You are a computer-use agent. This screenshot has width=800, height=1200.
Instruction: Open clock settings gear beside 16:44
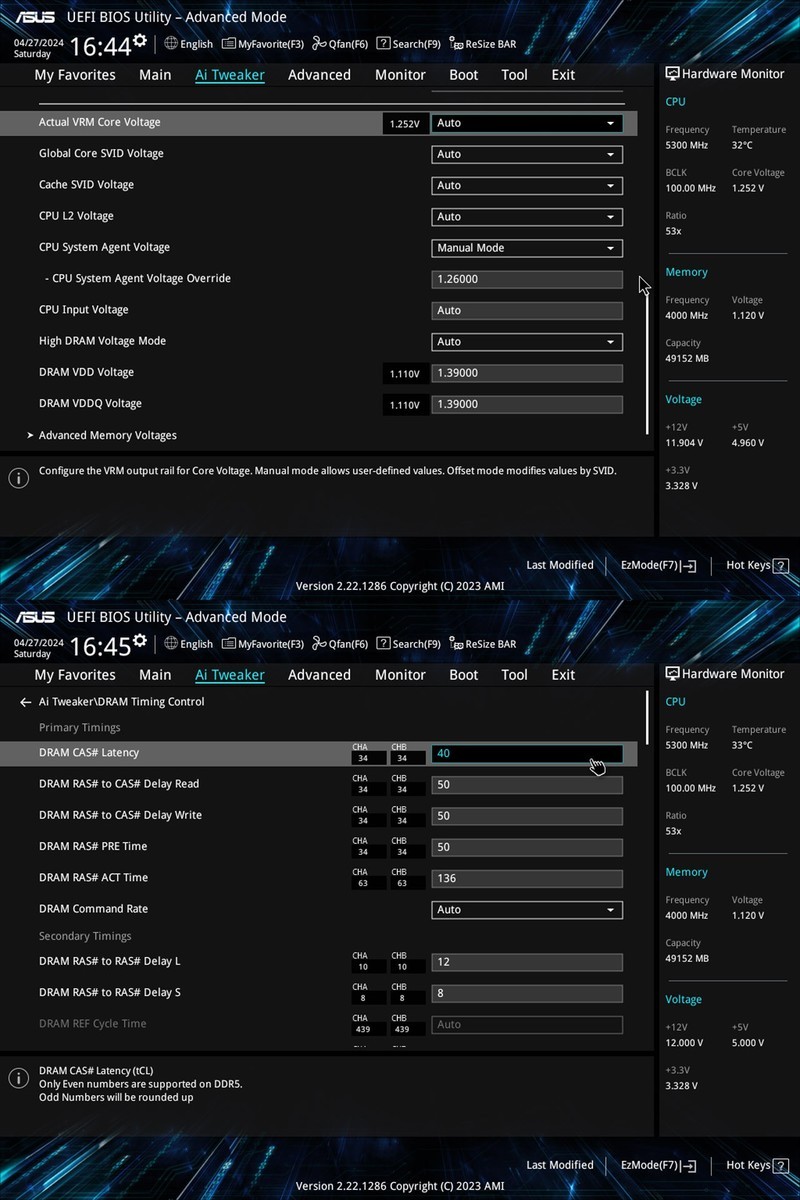[140, 41]
